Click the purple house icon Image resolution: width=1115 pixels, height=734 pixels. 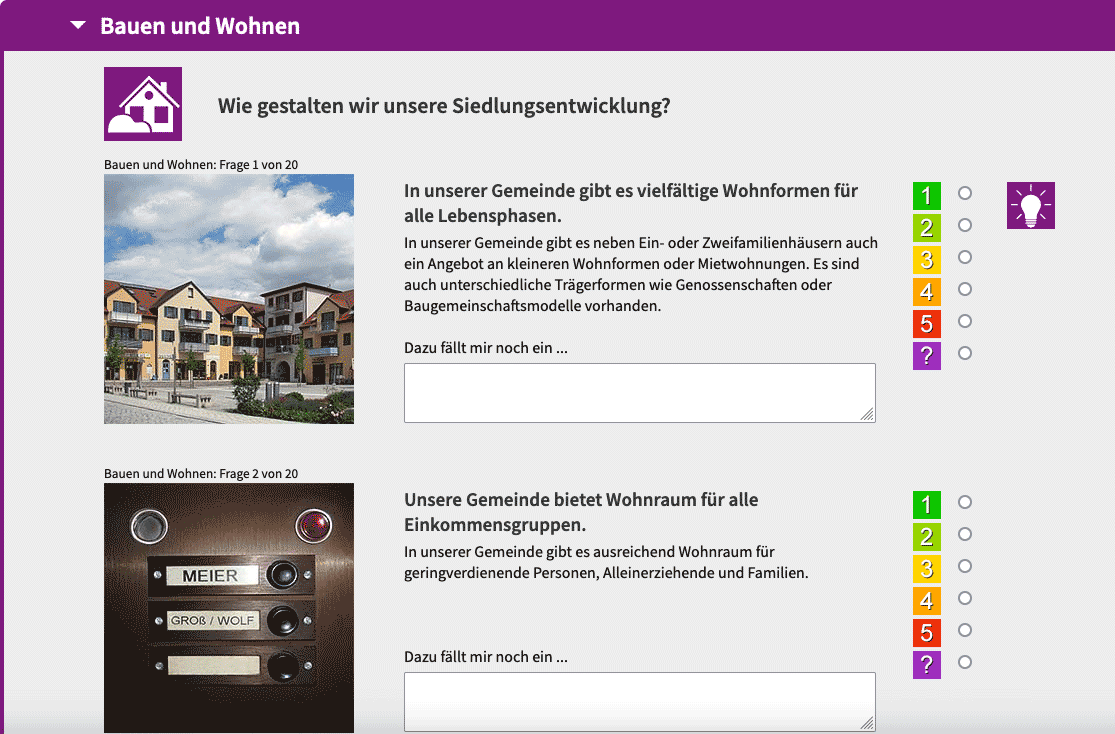click(x=143, y=104)
